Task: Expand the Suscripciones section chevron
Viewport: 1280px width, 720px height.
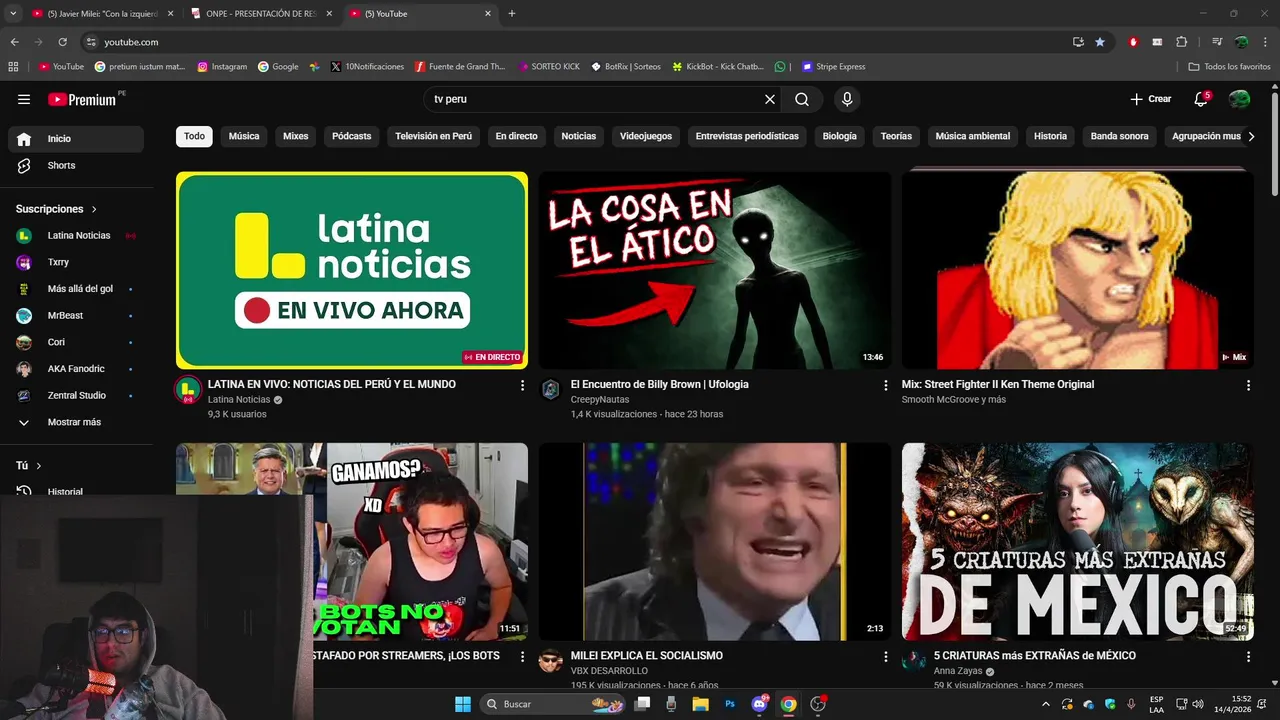Action: point(94,209)
